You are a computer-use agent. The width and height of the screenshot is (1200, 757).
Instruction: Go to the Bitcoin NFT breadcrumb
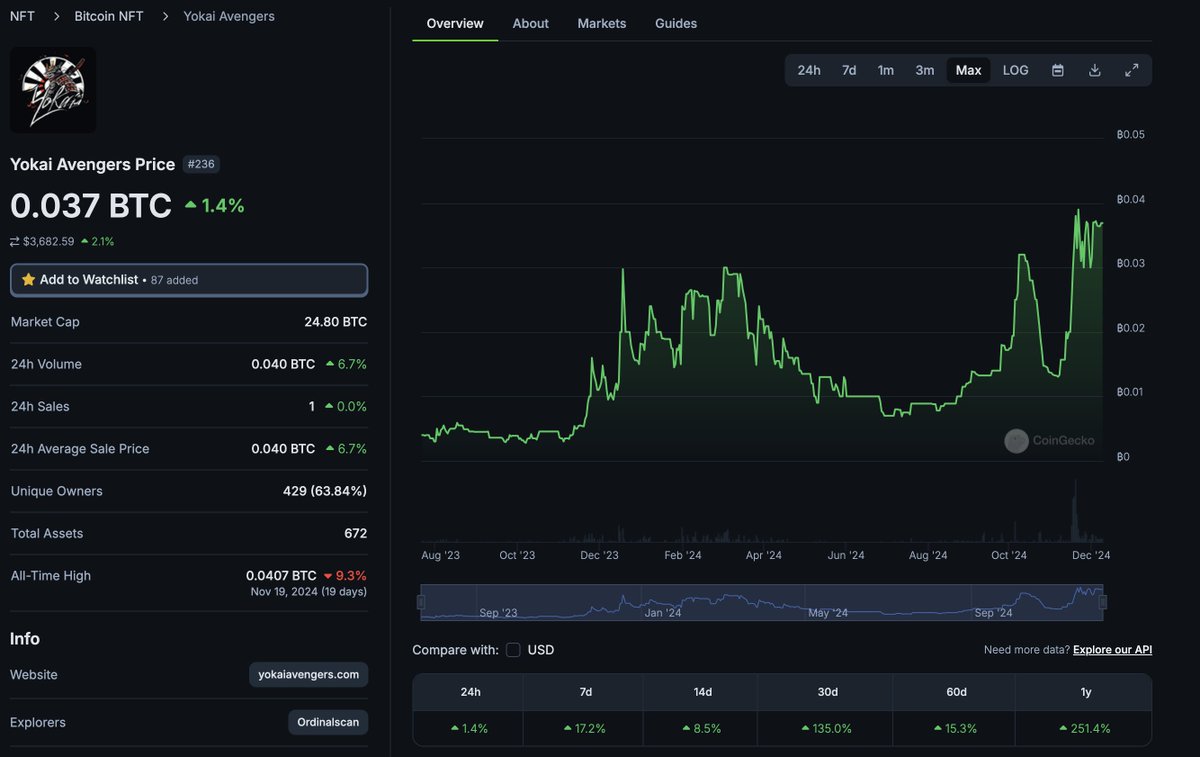pos(109,16)
